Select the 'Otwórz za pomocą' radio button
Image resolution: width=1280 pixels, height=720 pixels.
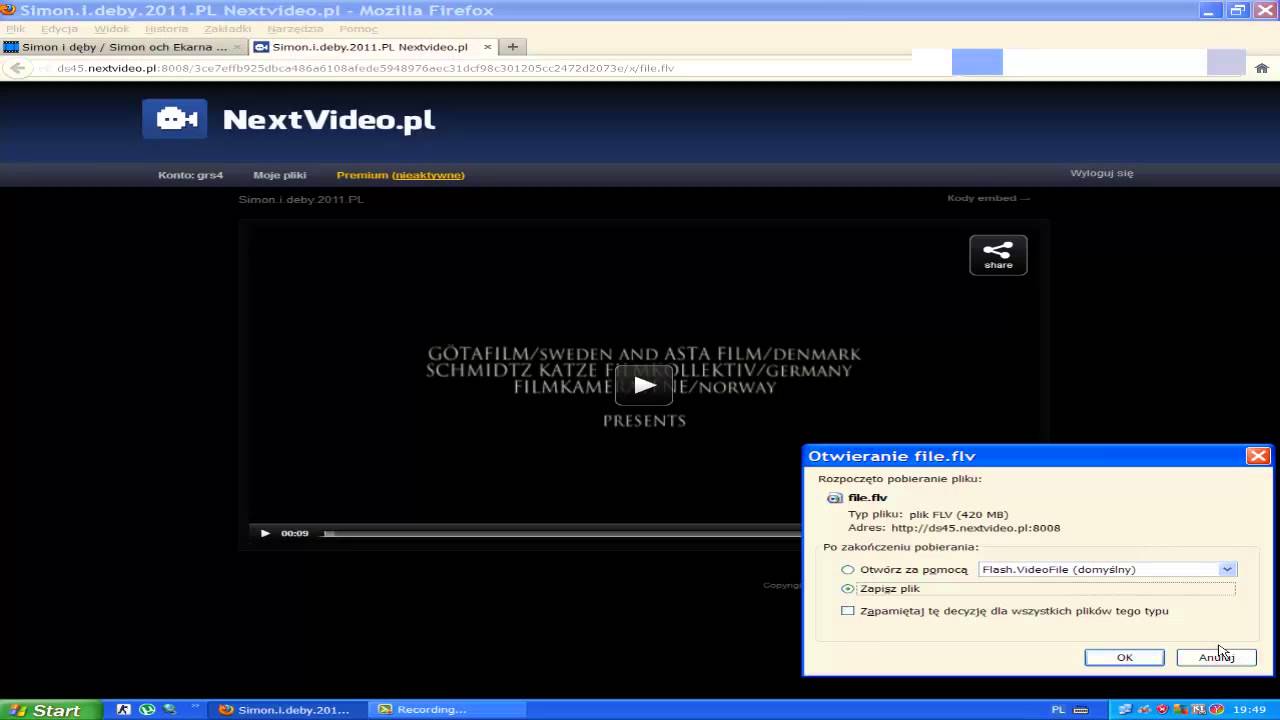tap(848, 569)
